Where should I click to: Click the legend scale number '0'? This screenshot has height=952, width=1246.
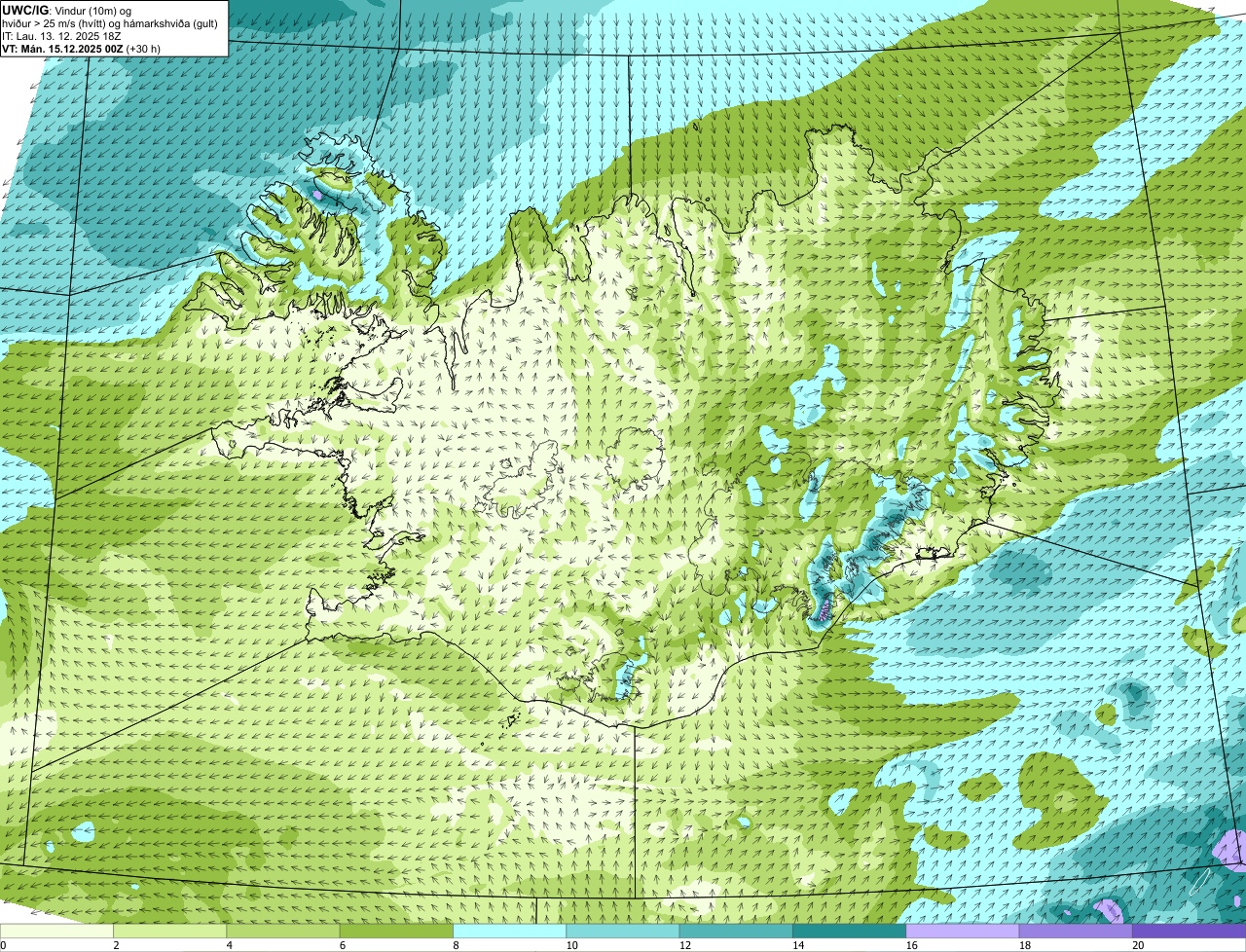pyautogui.click(x=4, y=945)
